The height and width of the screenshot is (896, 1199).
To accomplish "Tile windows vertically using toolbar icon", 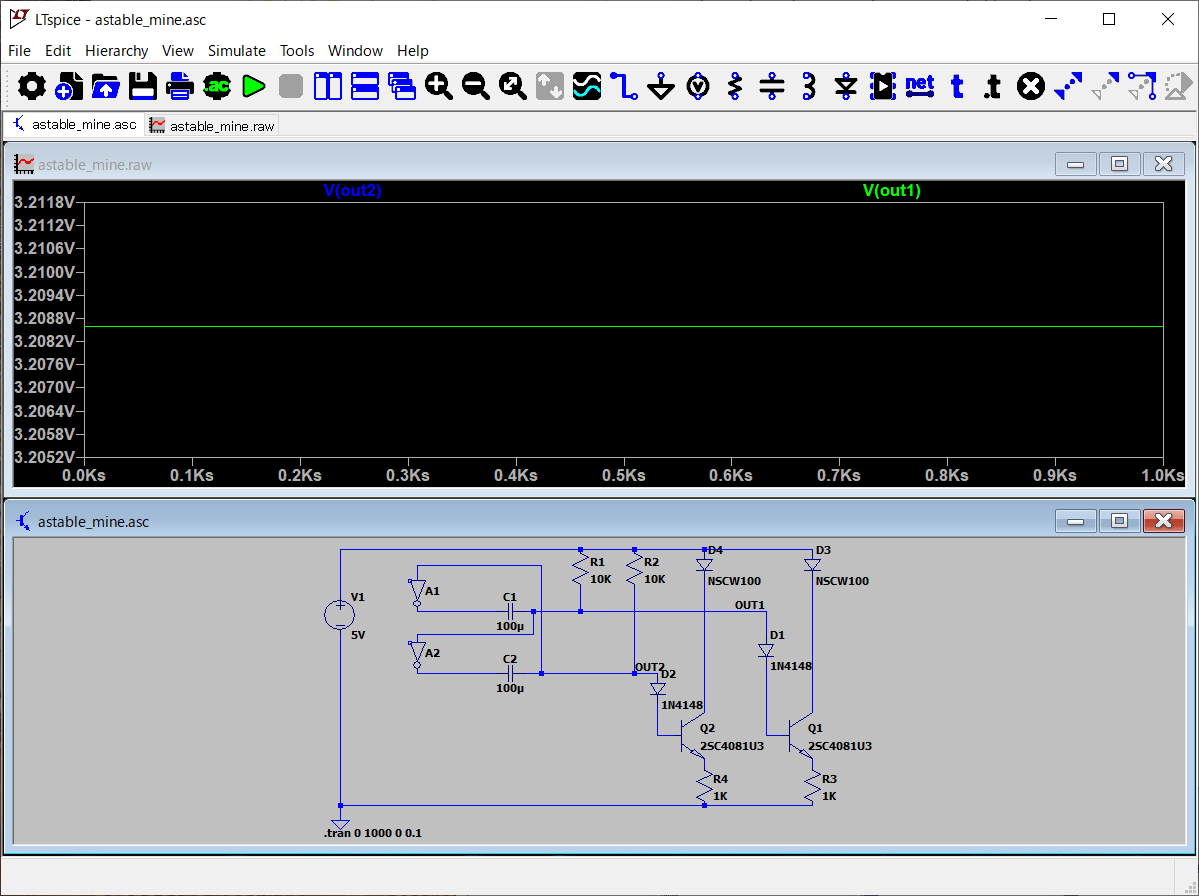I will tap(328, 87).
